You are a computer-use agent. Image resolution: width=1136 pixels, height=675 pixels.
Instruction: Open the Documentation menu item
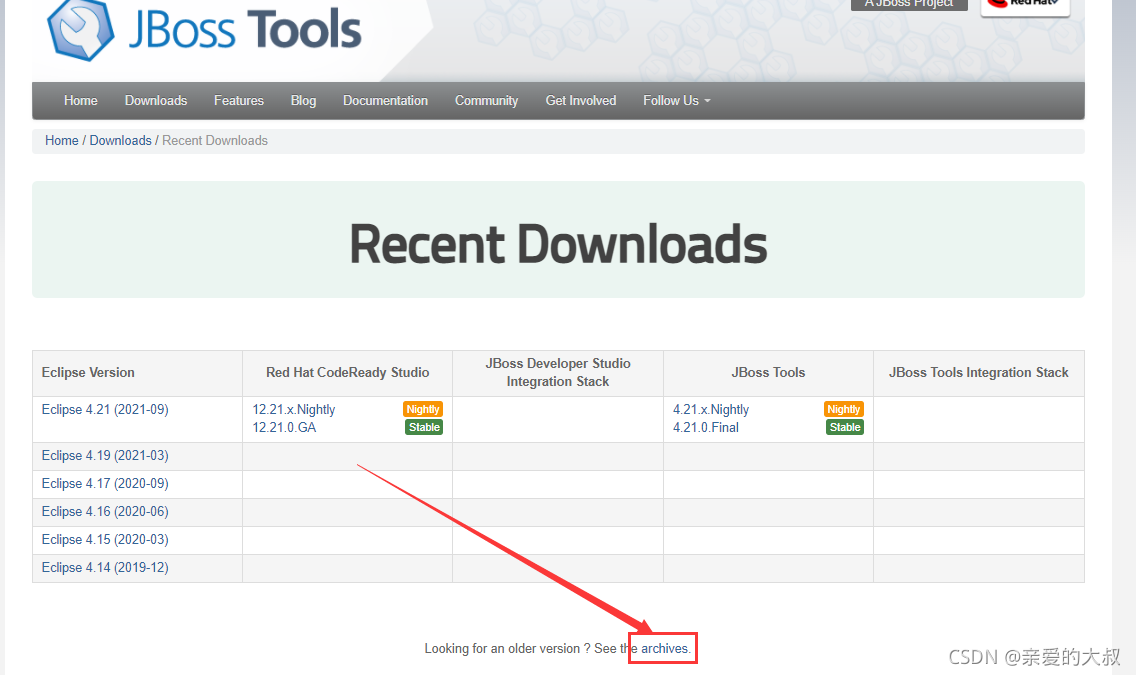pos(385,101)
